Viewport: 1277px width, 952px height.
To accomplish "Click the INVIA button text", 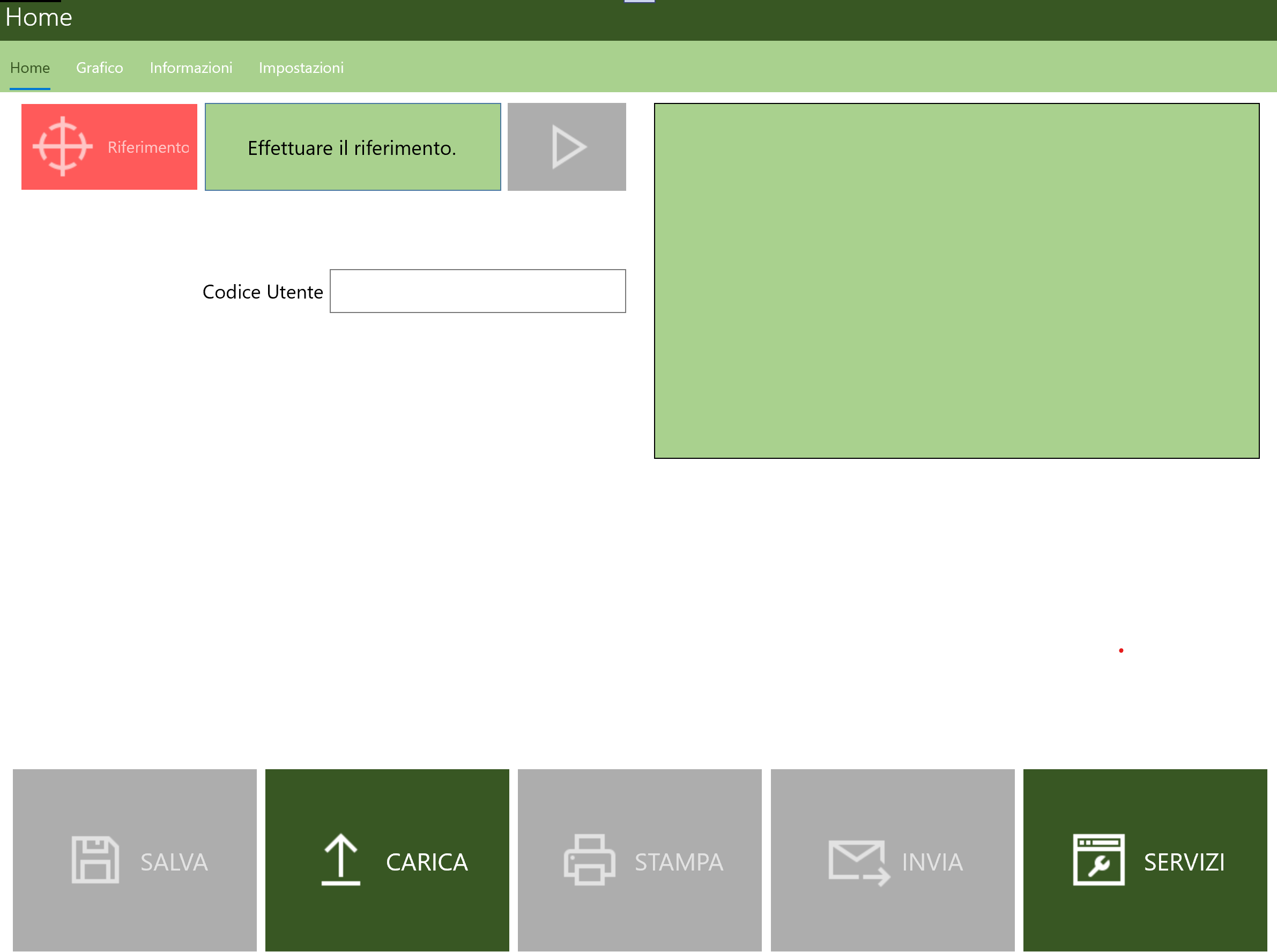I will point(932,862).
